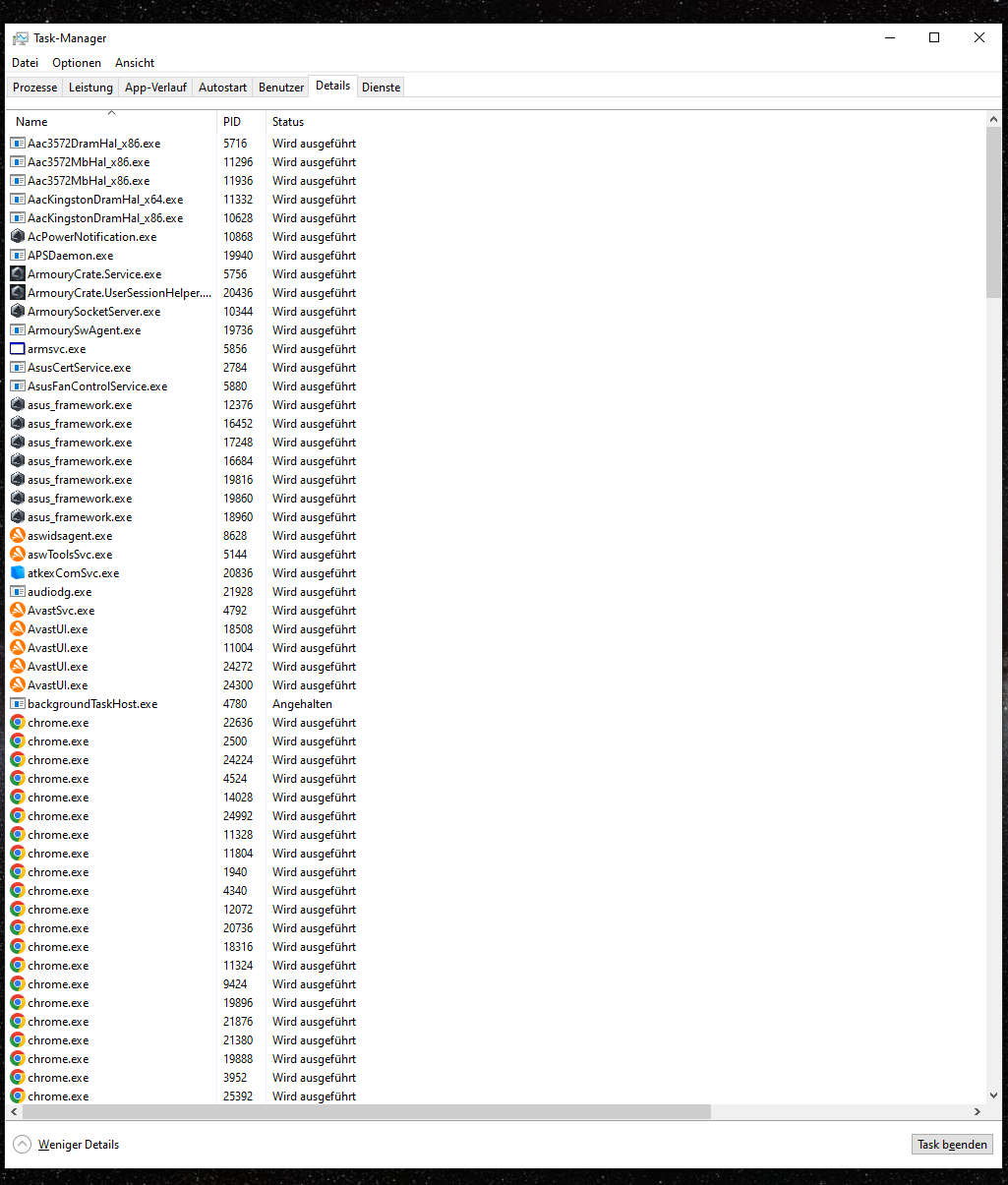This screenshot has width=1008, height=1185.
Task: Click the asus_framework.exe icon with PID 12376
Action: (18, 405)
